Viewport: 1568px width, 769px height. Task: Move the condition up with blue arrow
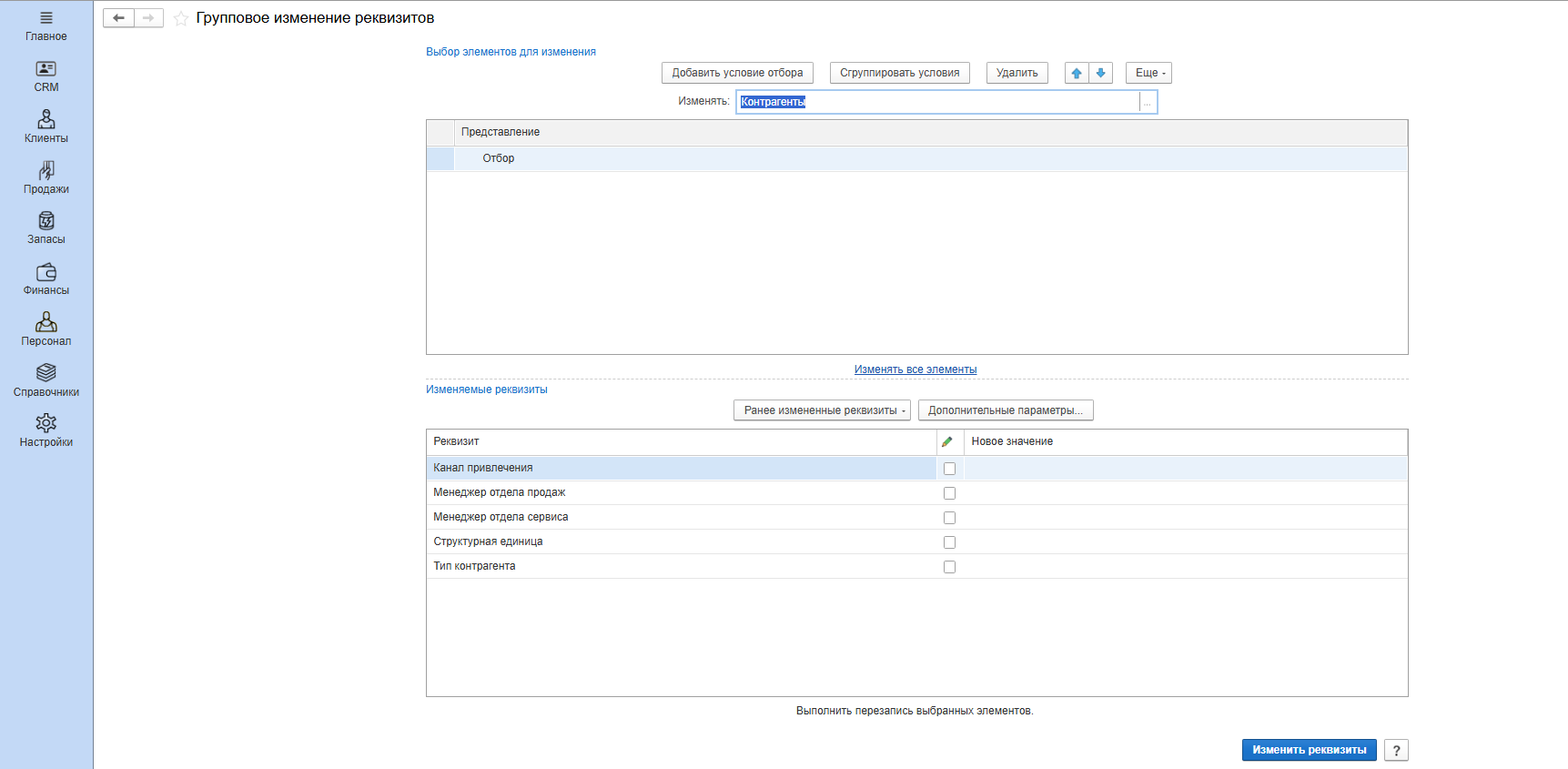(1077, 73)
